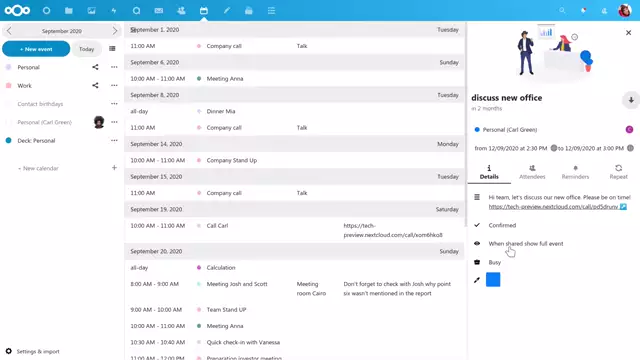The width and height of the screenshot is (640, 360).
Task: Open Personal (Carl Green) three-dot menu
Action: coord(114,122)
